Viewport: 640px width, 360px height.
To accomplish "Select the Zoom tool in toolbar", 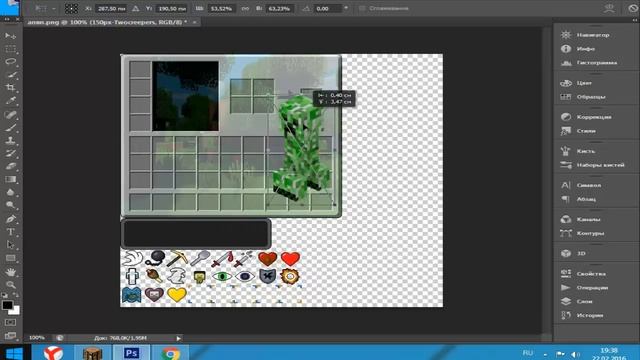I will (x=10, y=285).
